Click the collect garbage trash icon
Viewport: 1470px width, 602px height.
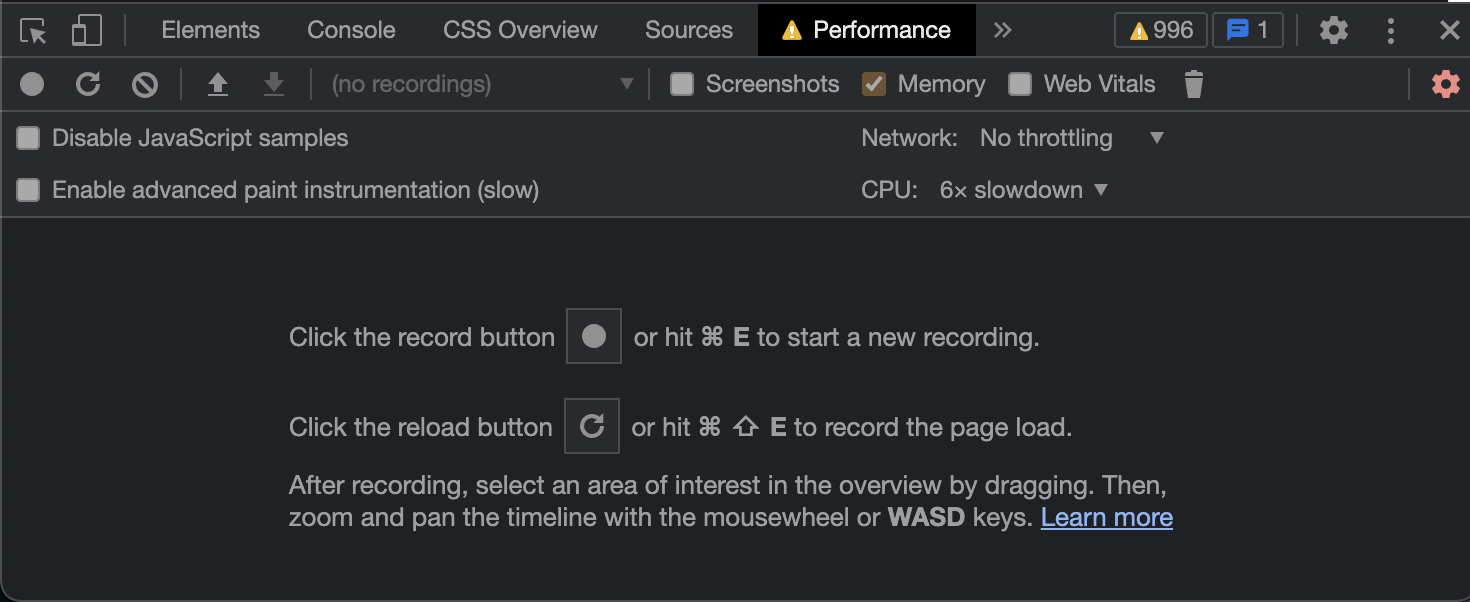1193,84
